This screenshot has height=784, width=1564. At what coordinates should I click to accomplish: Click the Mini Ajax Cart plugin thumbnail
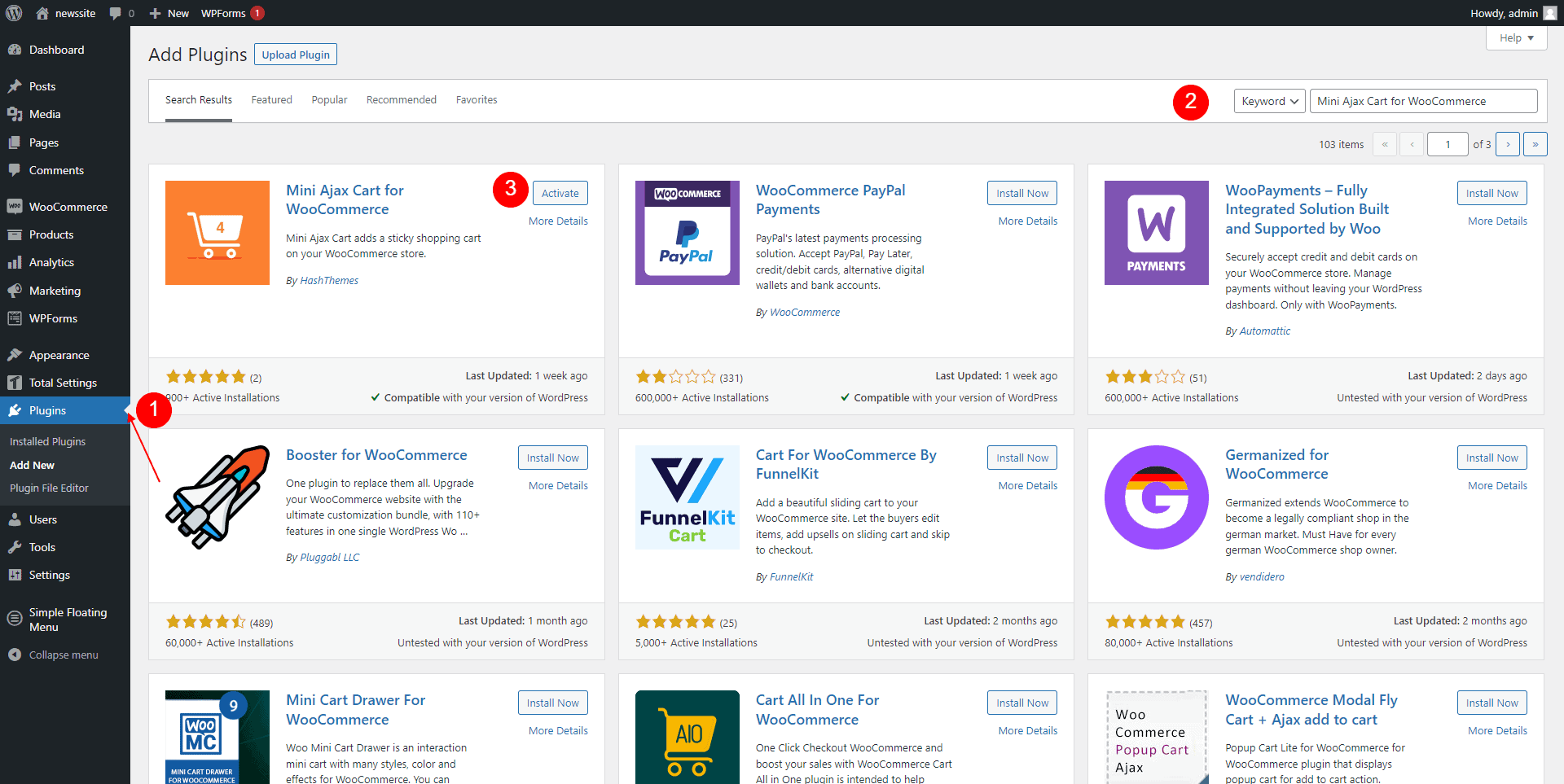pos(217,233)
